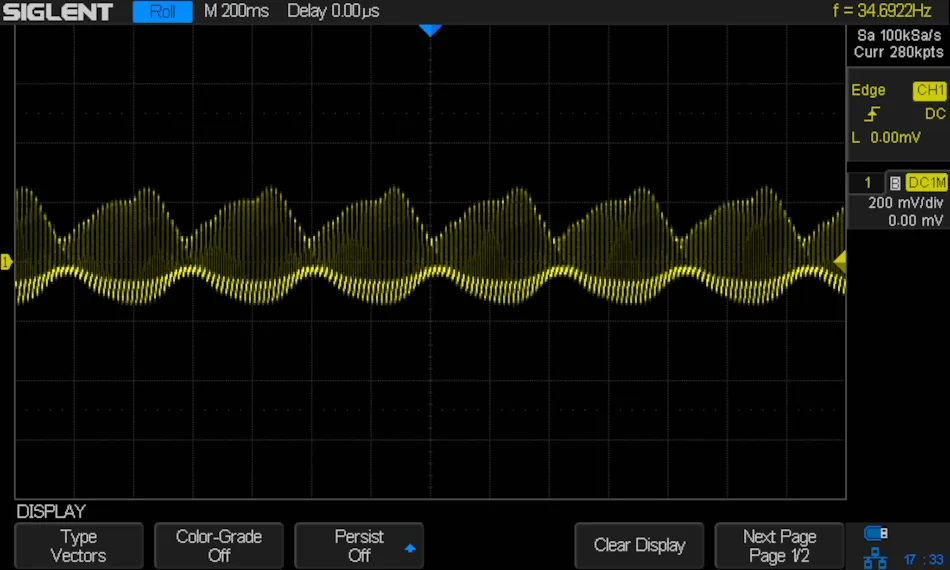The width and height of the screenshot is (950, 570).
Task: Click the Curr 280kpts memory depth text
Action: [899, 52]
